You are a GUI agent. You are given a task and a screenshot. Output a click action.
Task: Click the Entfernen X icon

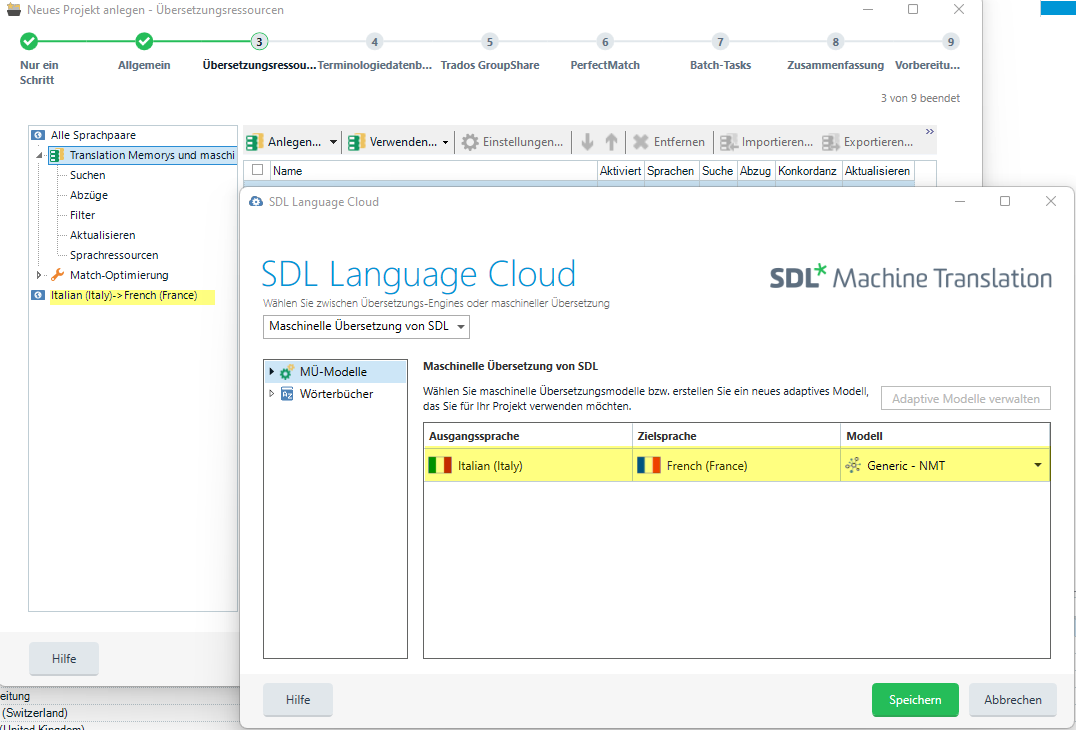pyautogui.click(x=641, y=142)
